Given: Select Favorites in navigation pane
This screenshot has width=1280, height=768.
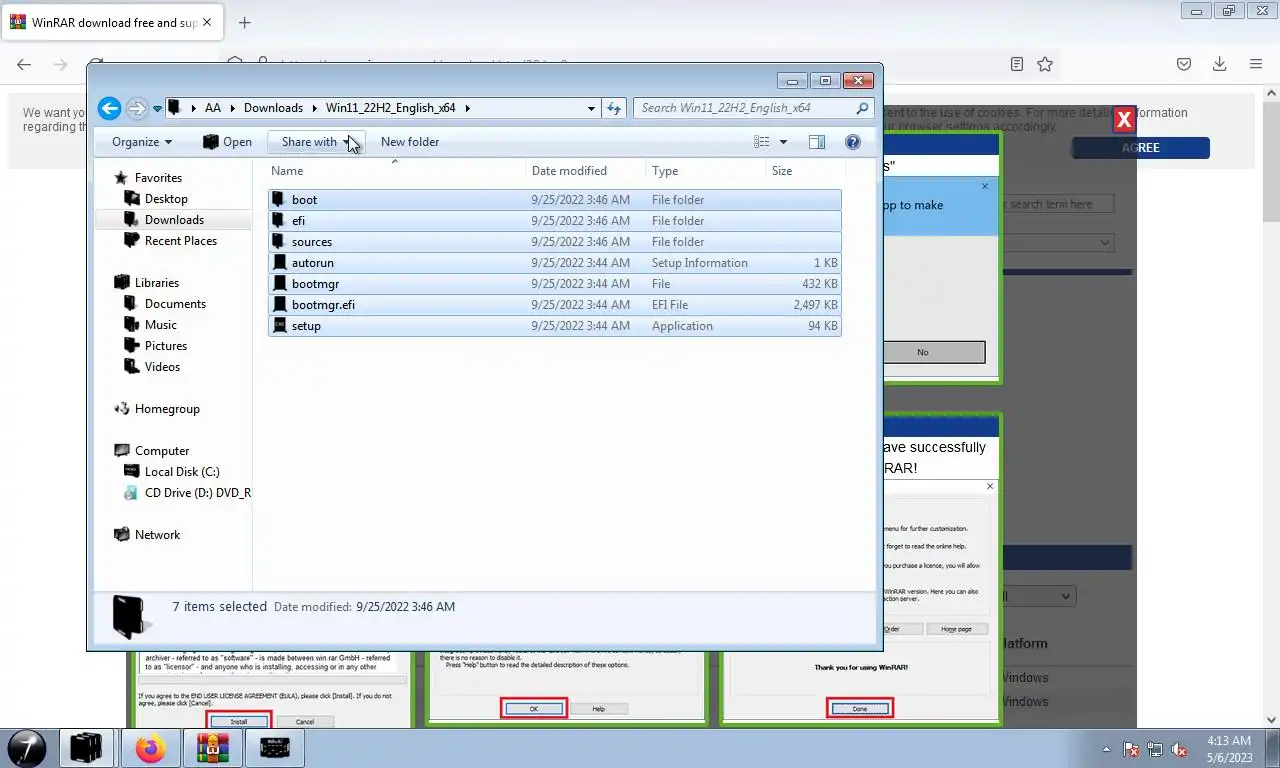Looking at the screenshot, I should pos(158,178).
